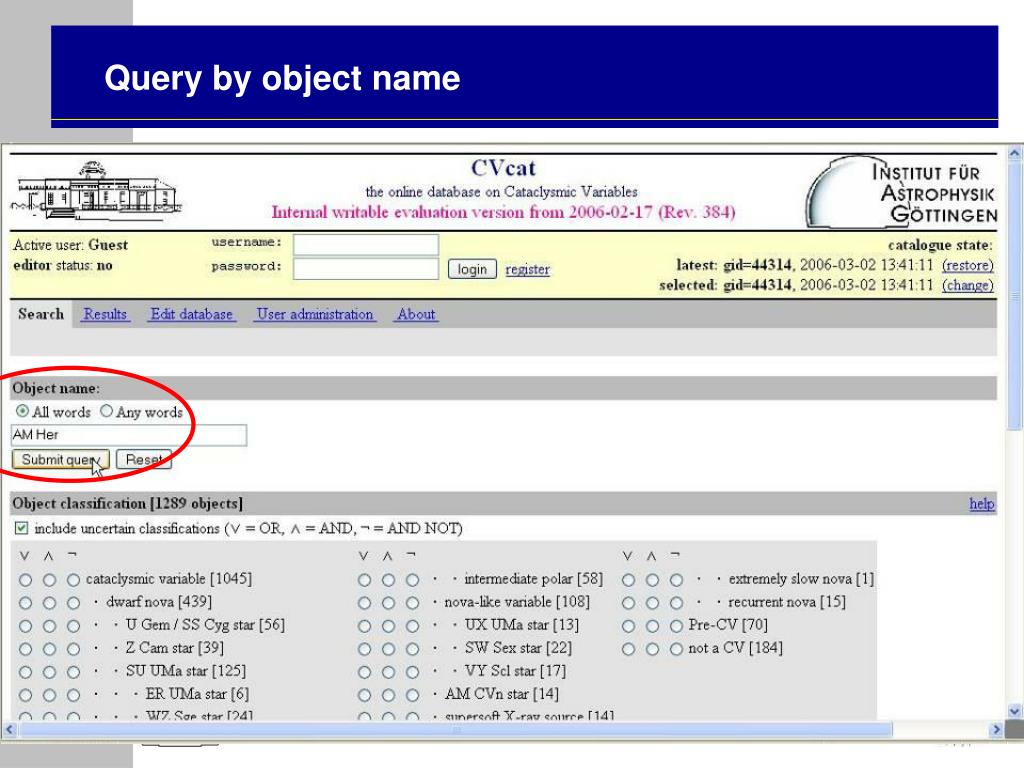1024x768 pixels.
Task: Select OR radio for cataclysmic variable
Action: pyautogui.click(x=25, y=580)
